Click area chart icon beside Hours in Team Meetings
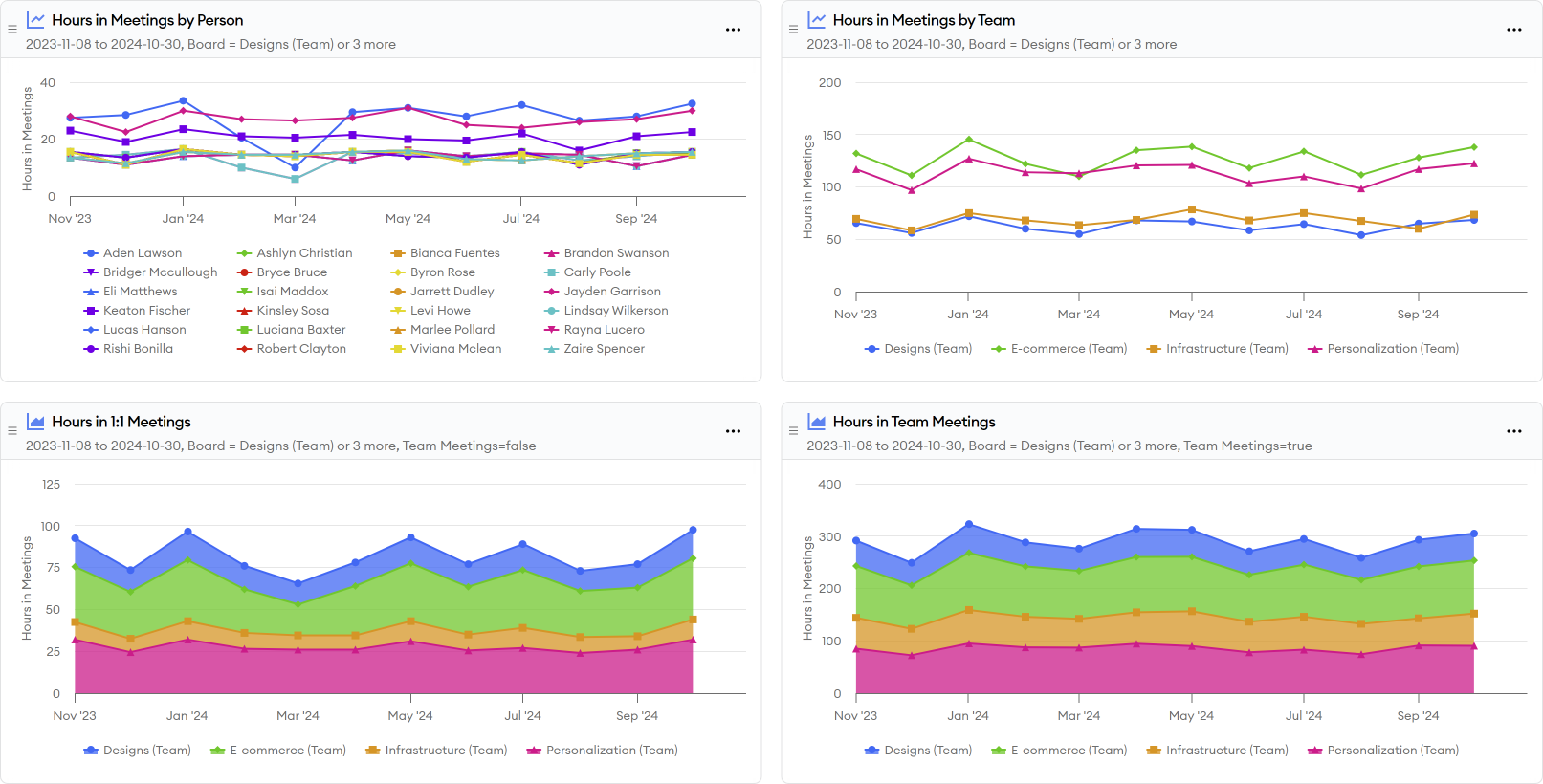This screenshot has width=1543, height=784. click(x=817, y=422)
